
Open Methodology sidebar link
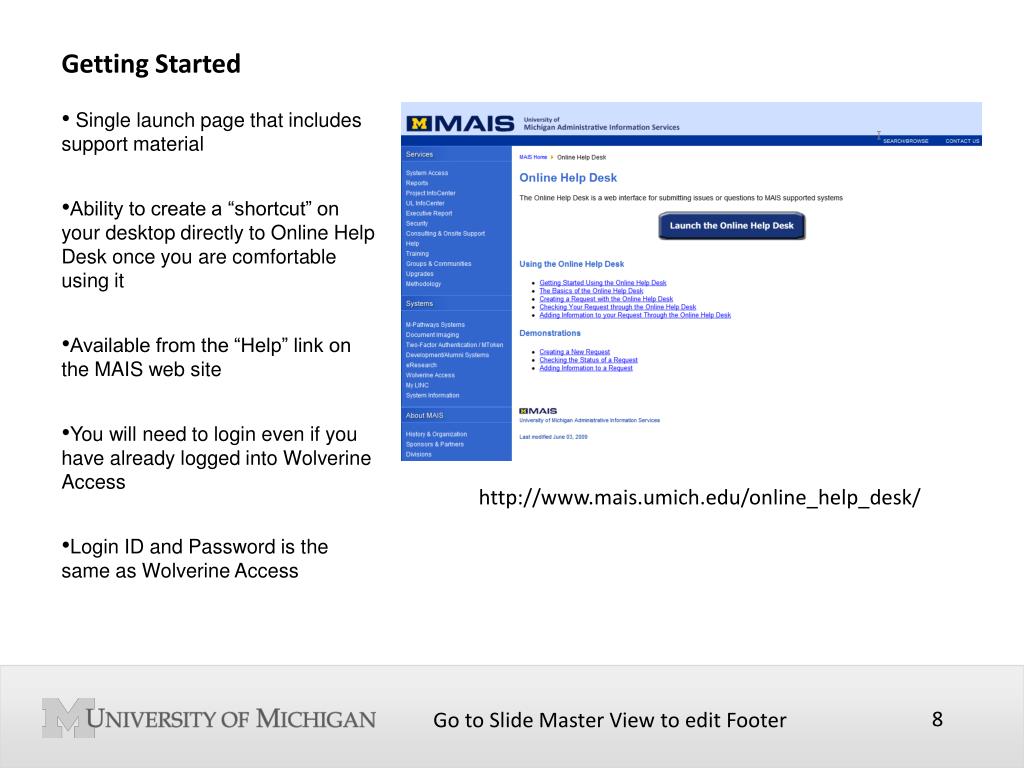tap(423, 284)
